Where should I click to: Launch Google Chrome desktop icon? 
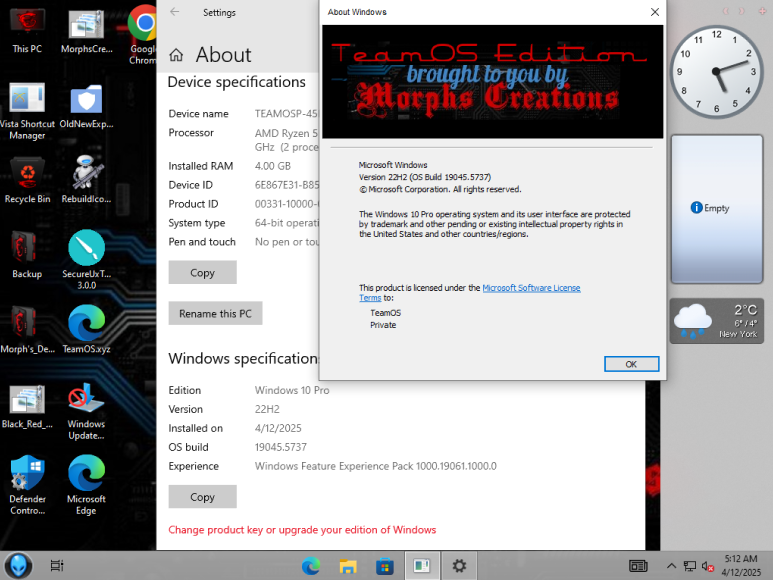point(143,34)
